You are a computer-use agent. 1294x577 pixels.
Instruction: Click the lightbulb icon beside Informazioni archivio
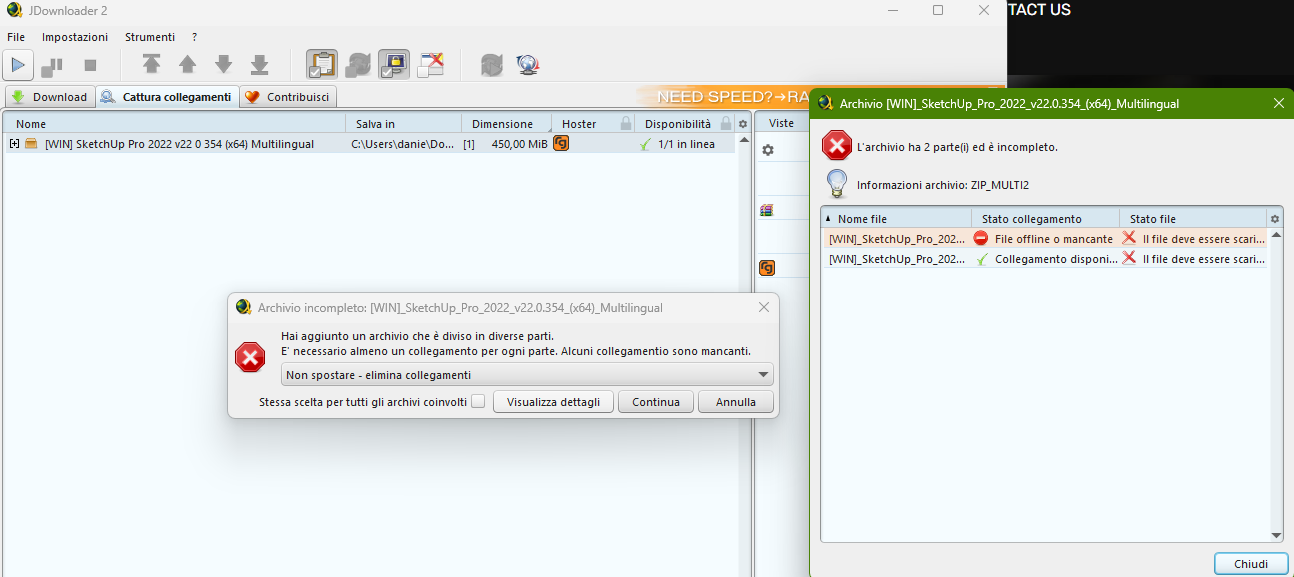[836, 184]
